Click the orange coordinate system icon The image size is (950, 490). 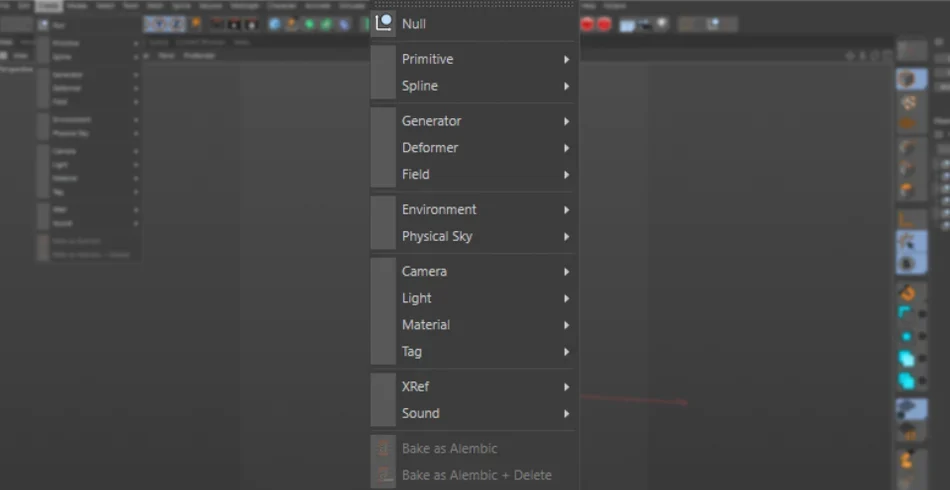click(x=196, y=24)
